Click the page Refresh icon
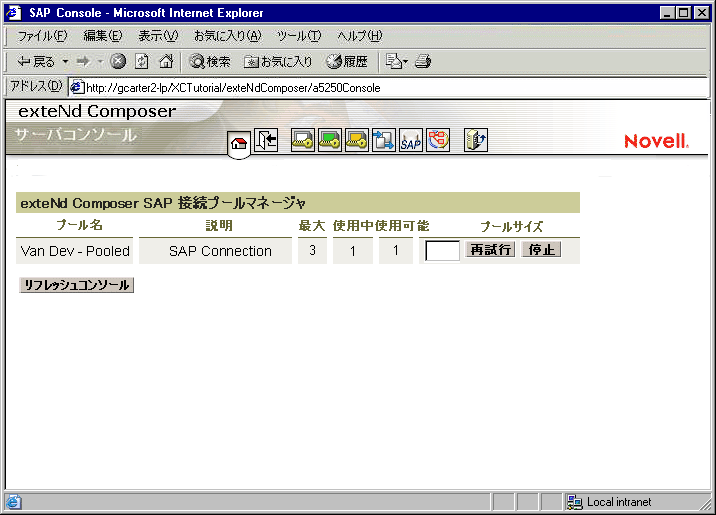The width and height of the screenshot is (716, 515). pyautogui.click(x=142, y=61)
